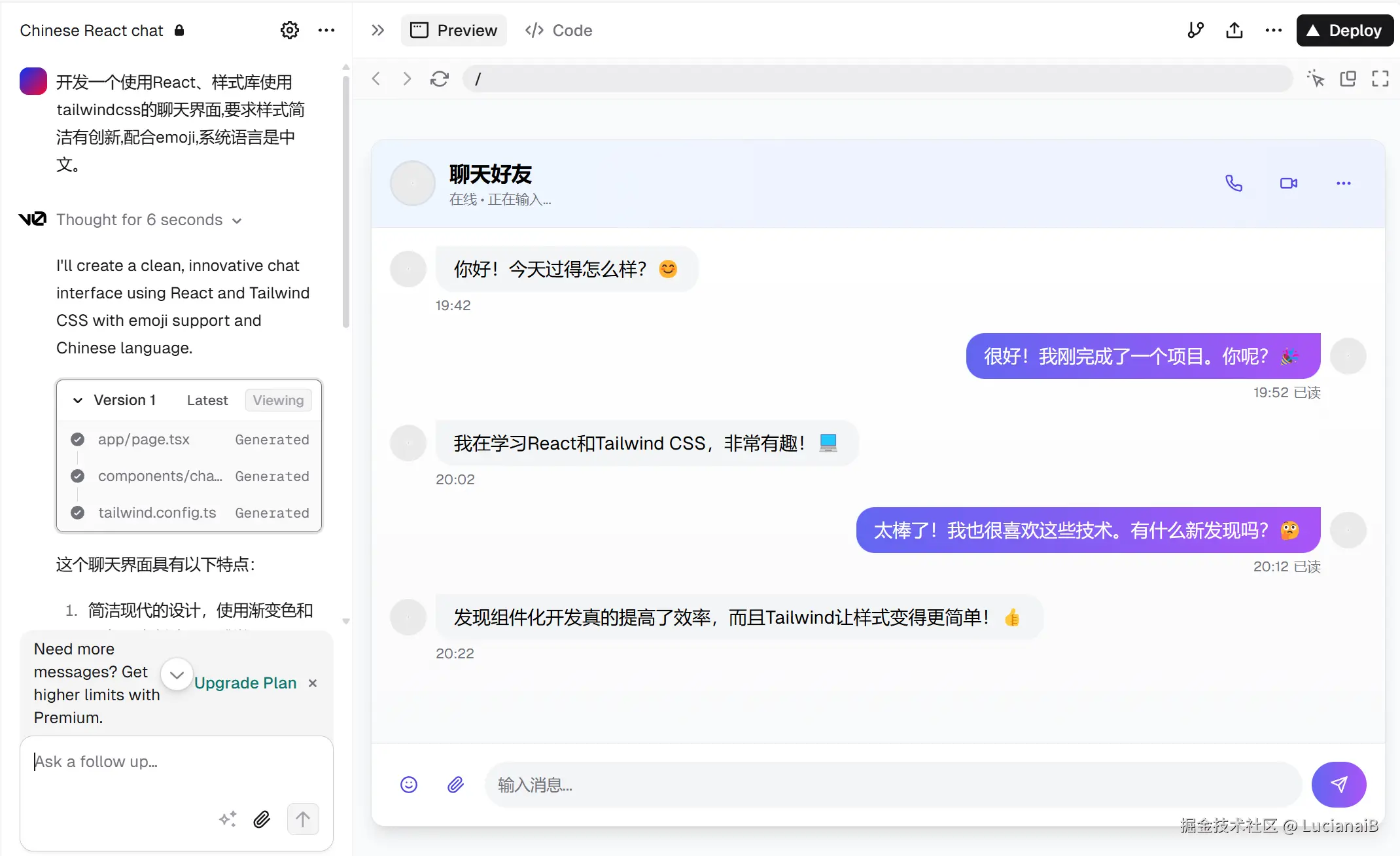Open the branch/fork icon in toolbar
This screenshot has height=856, width=1400.
1195,30
